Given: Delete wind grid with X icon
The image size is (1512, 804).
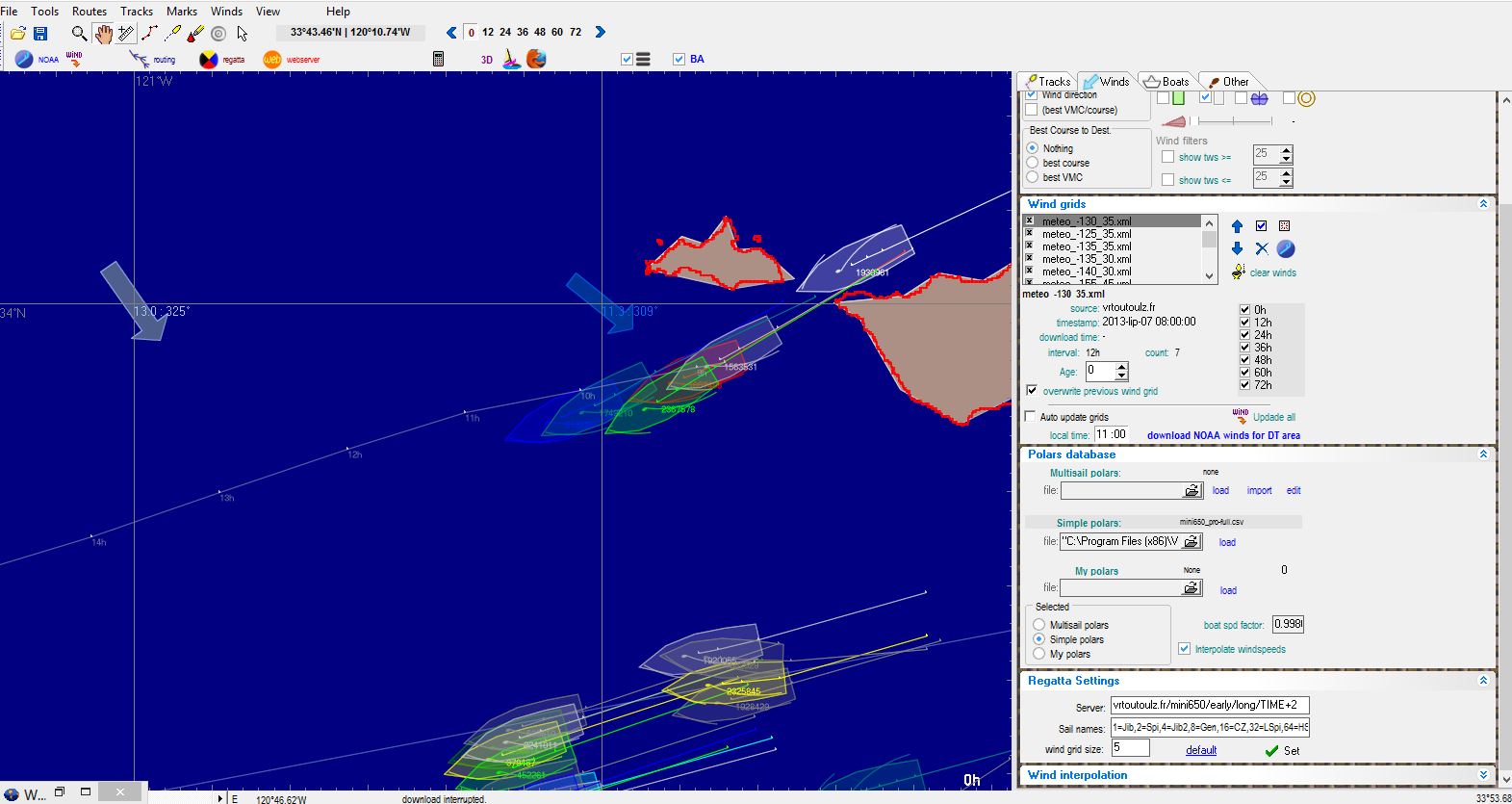Looking at the screenshot, I should [1262, 248].
